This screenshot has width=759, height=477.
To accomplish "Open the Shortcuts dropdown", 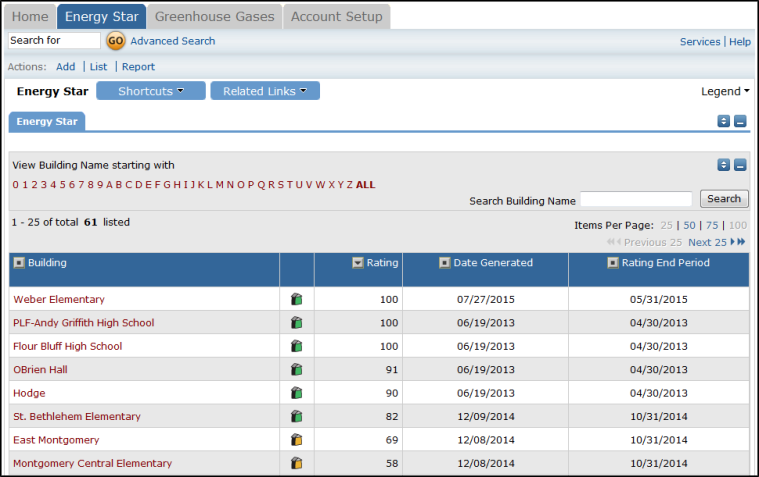I will (x=151, y=91).
